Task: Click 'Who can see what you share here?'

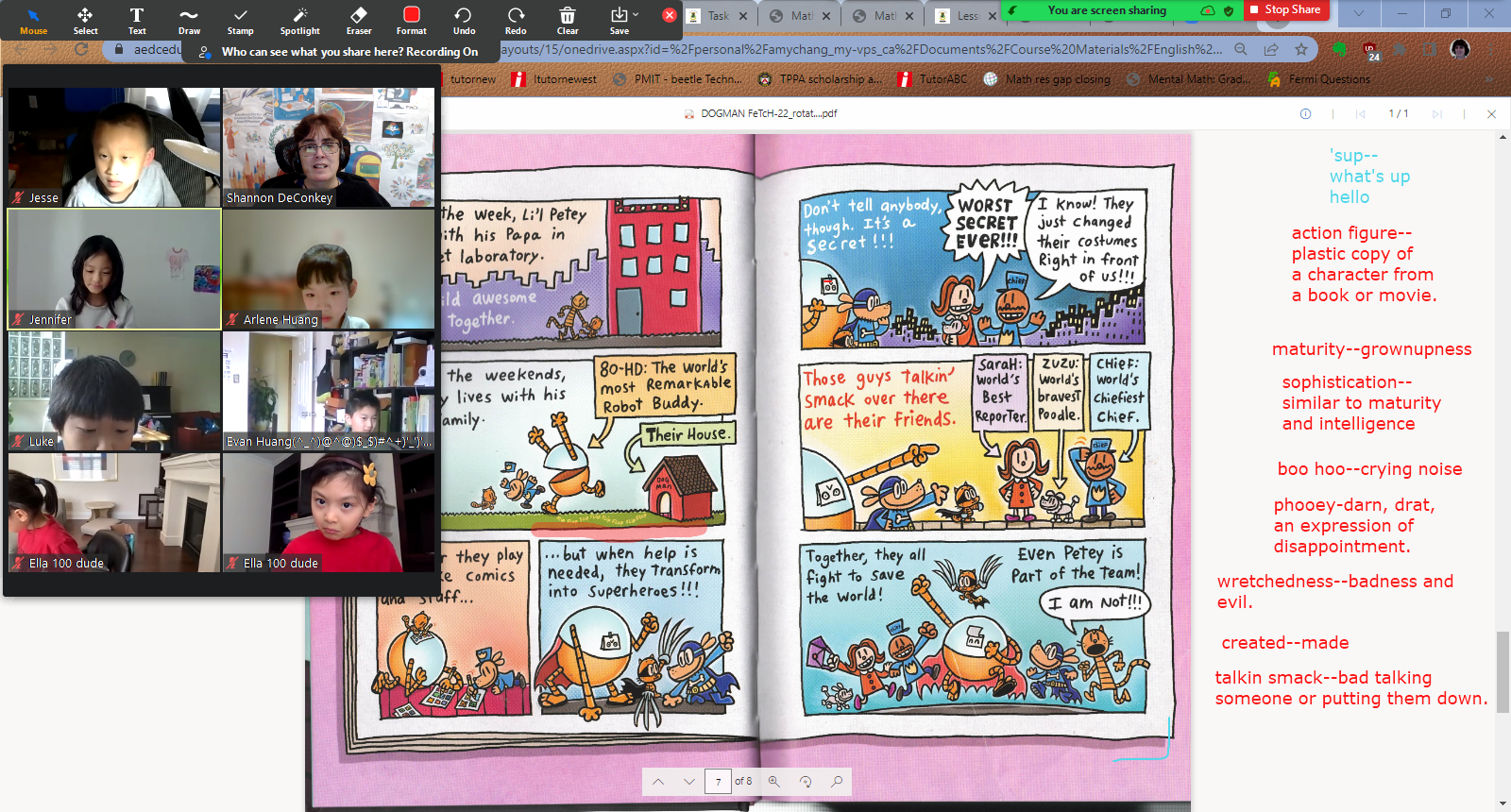Action: point(313,52)
